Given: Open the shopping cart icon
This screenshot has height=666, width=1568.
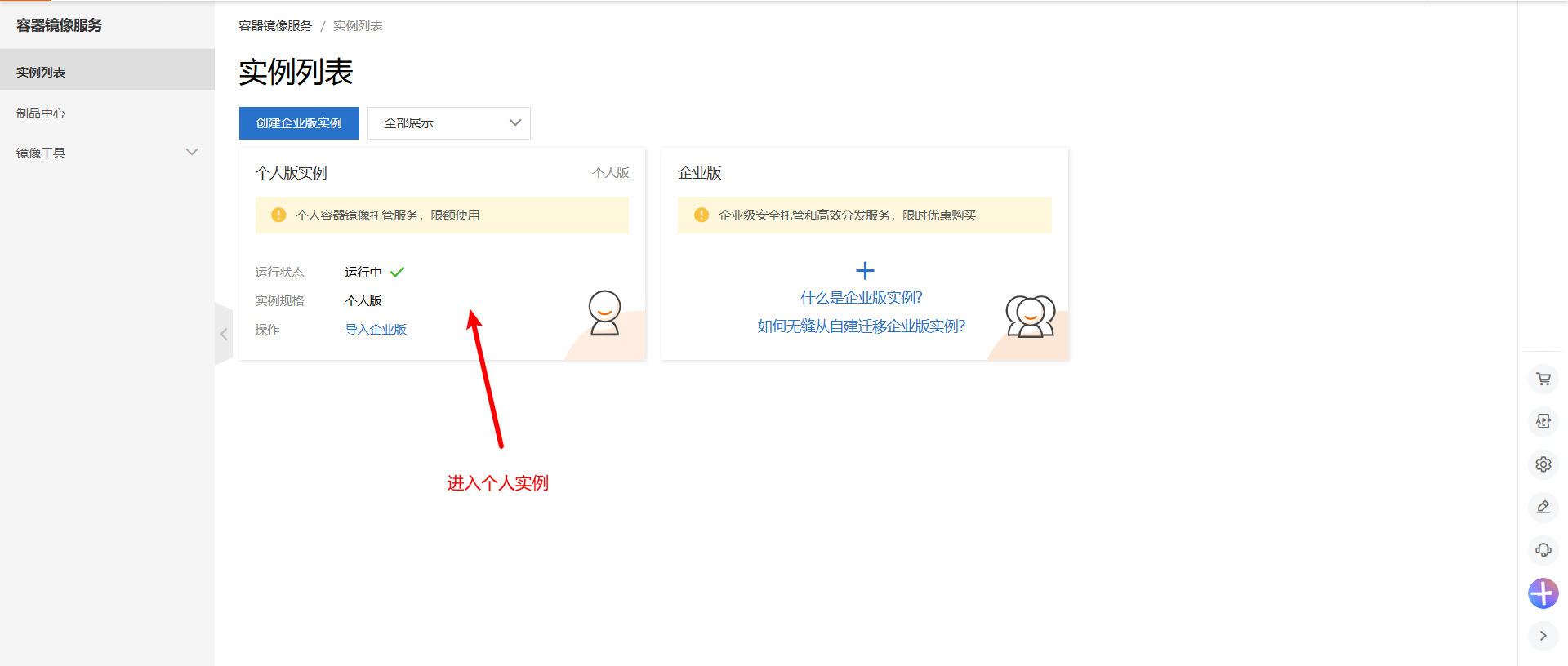Looking at the screenshot, I should (x=1543, y=379).
